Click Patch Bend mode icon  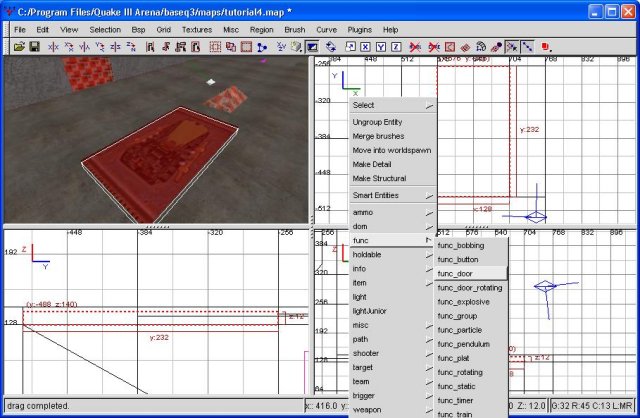click(x=480, y=47)
